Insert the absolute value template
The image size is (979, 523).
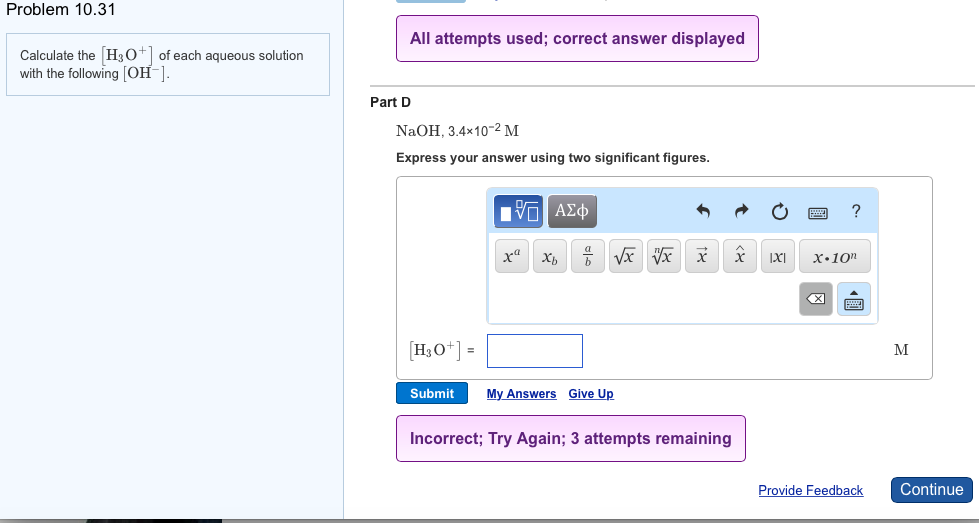pos(778,256)
